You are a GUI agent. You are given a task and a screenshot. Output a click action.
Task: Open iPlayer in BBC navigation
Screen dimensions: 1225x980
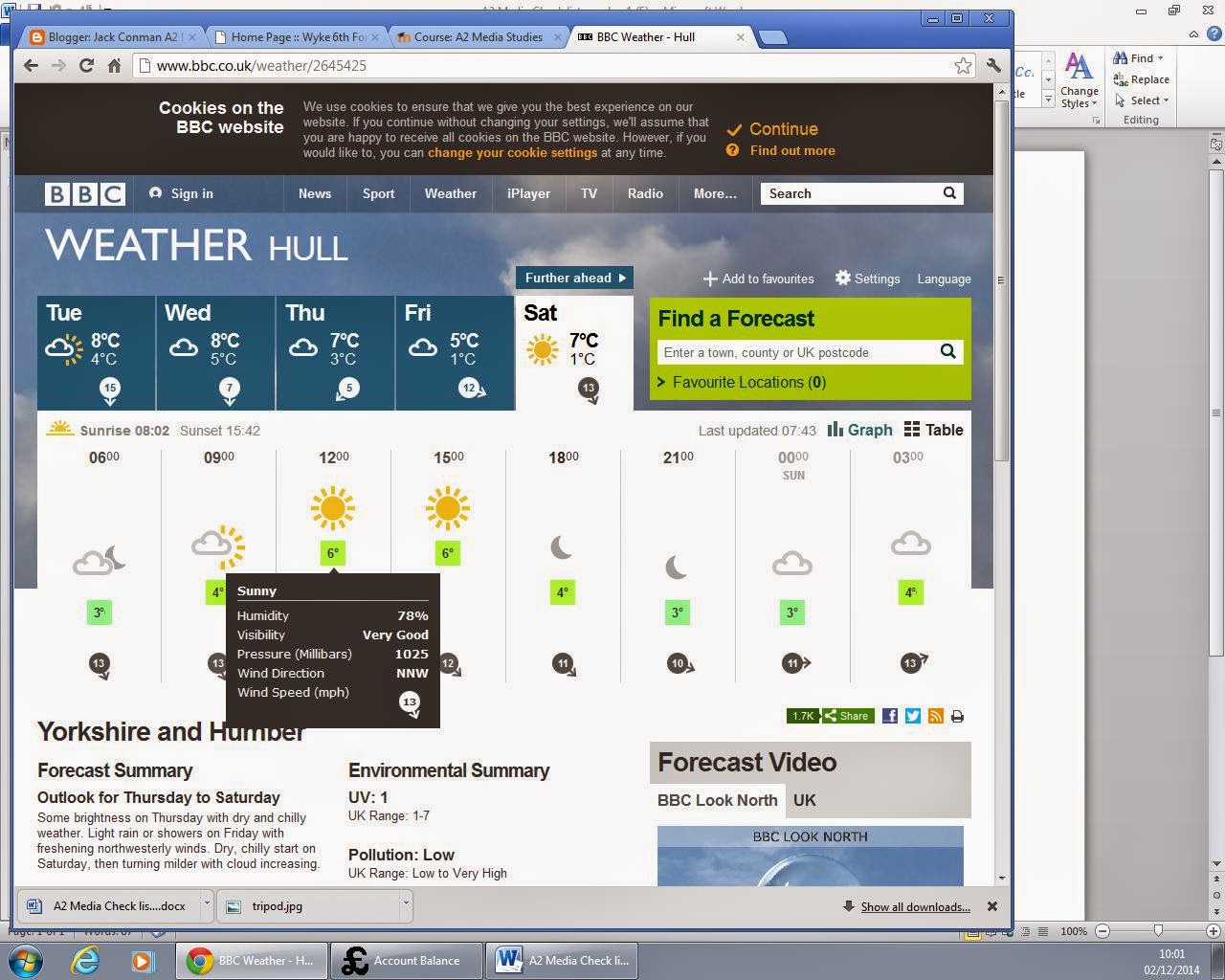pos(528,193)
